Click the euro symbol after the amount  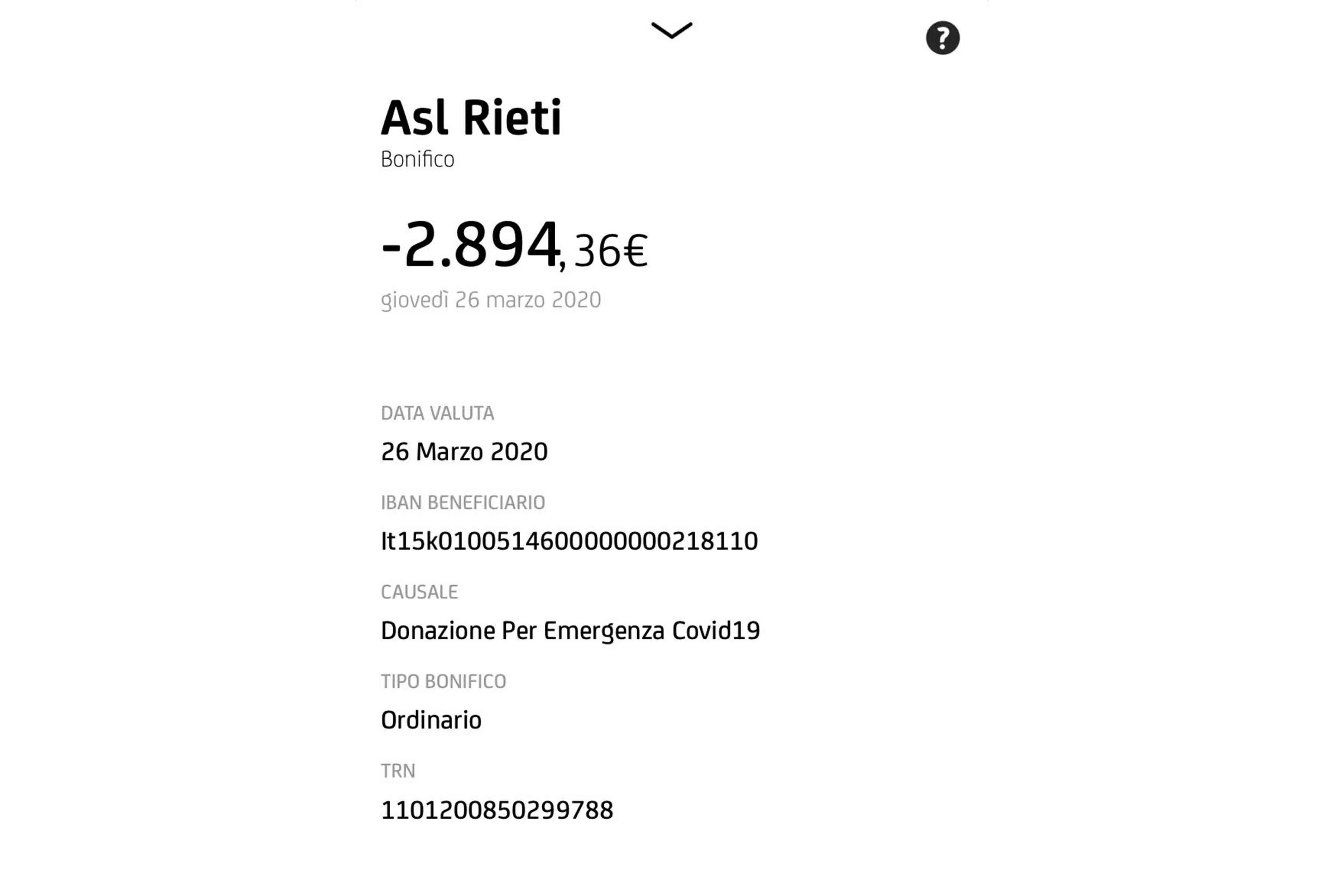coord(635,252)
